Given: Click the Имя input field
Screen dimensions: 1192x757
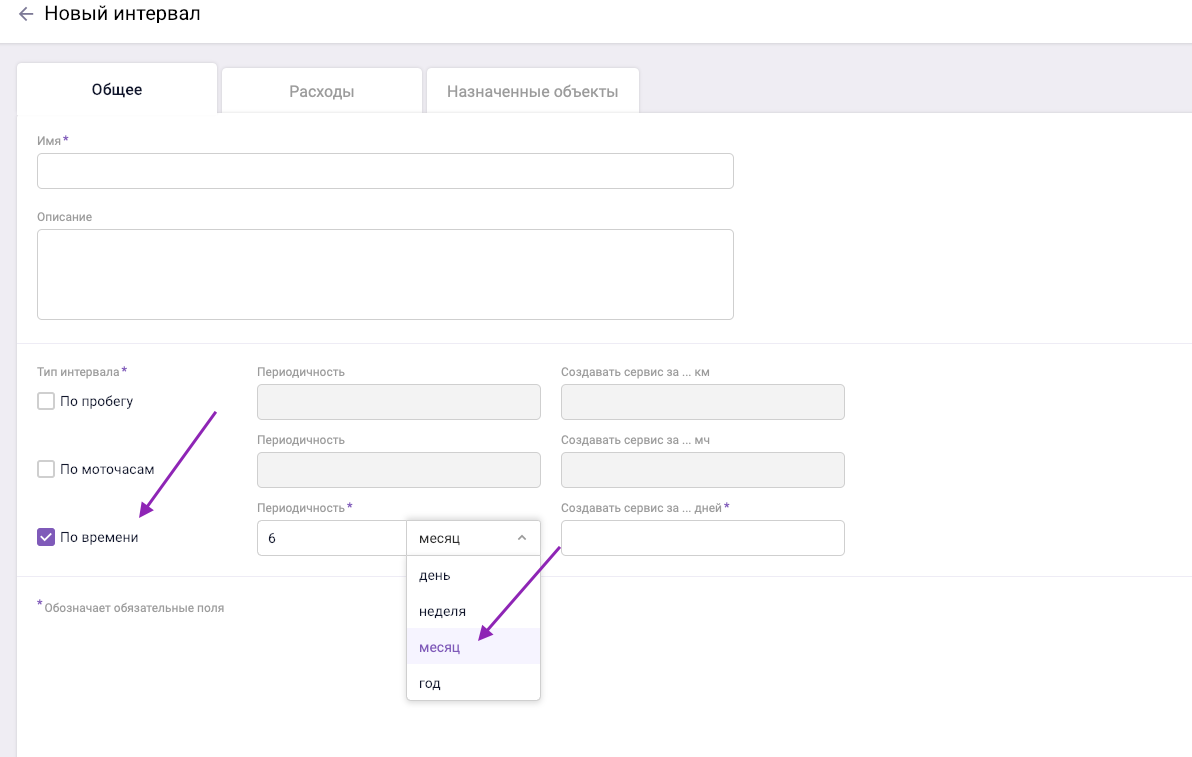Looking at the screenshot, I should 385,171.
